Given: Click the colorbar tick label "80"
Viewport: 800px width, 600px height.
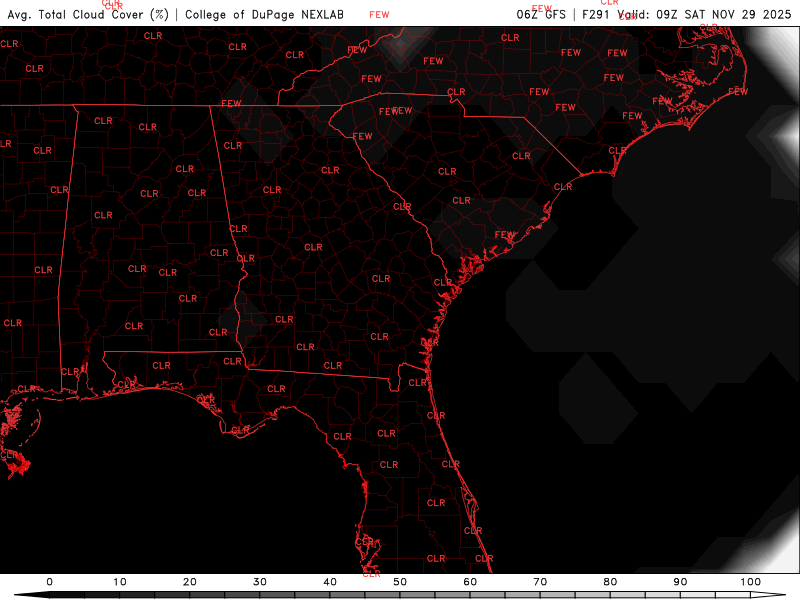Looking at the screenshot, I should [x=610, y=582].
